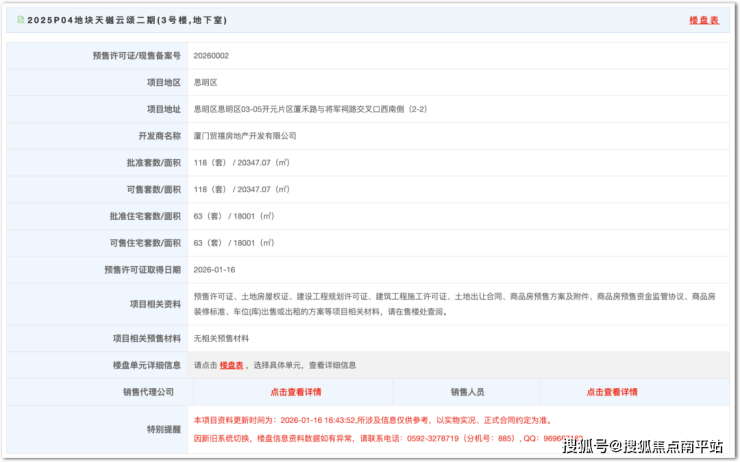Click the 批准套数/面积 value

click(x=241, y=162)
